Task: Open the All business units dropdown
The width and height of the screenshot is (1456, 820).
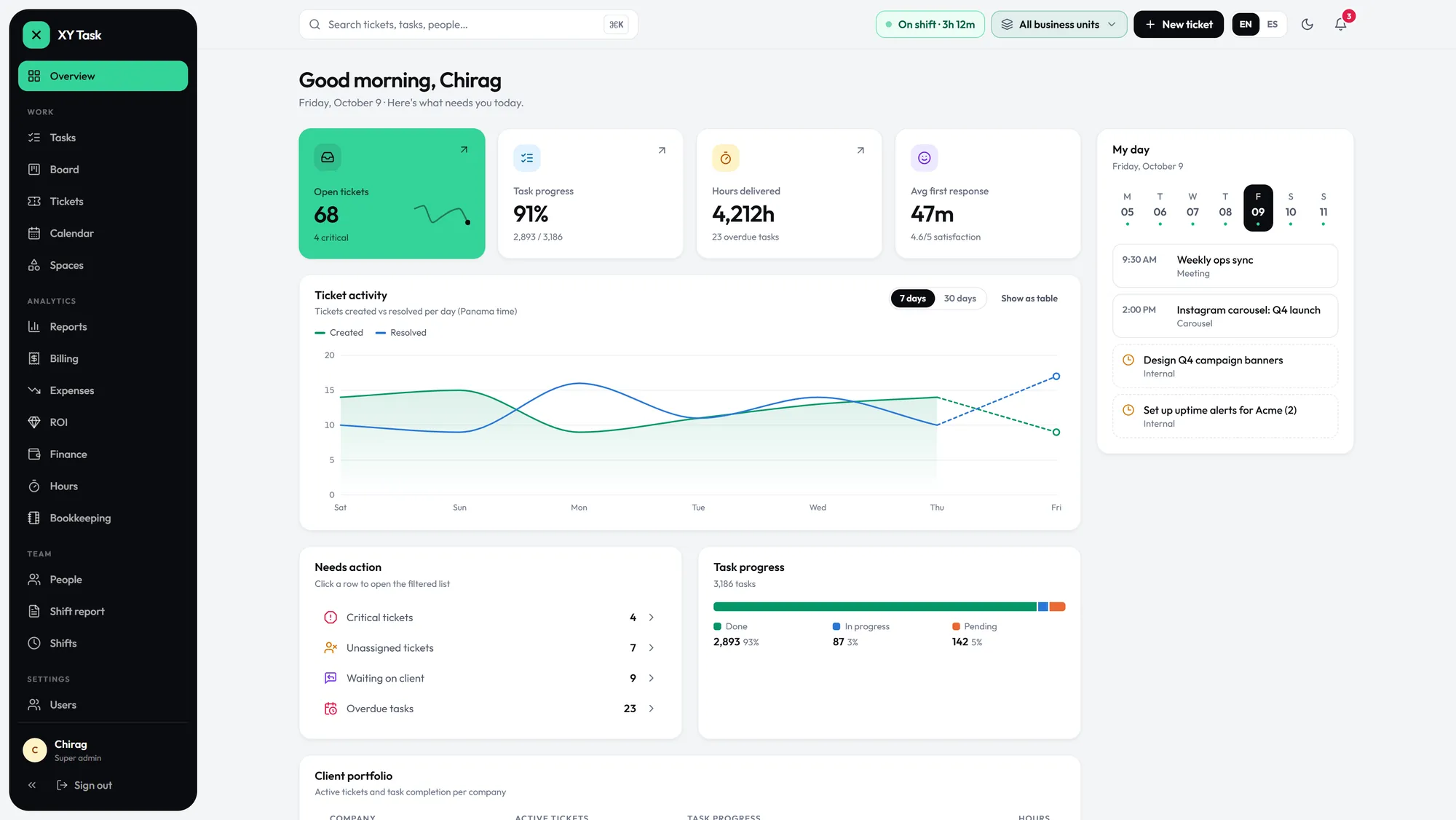Action: pyautogui.click(x=1059, y=24)
